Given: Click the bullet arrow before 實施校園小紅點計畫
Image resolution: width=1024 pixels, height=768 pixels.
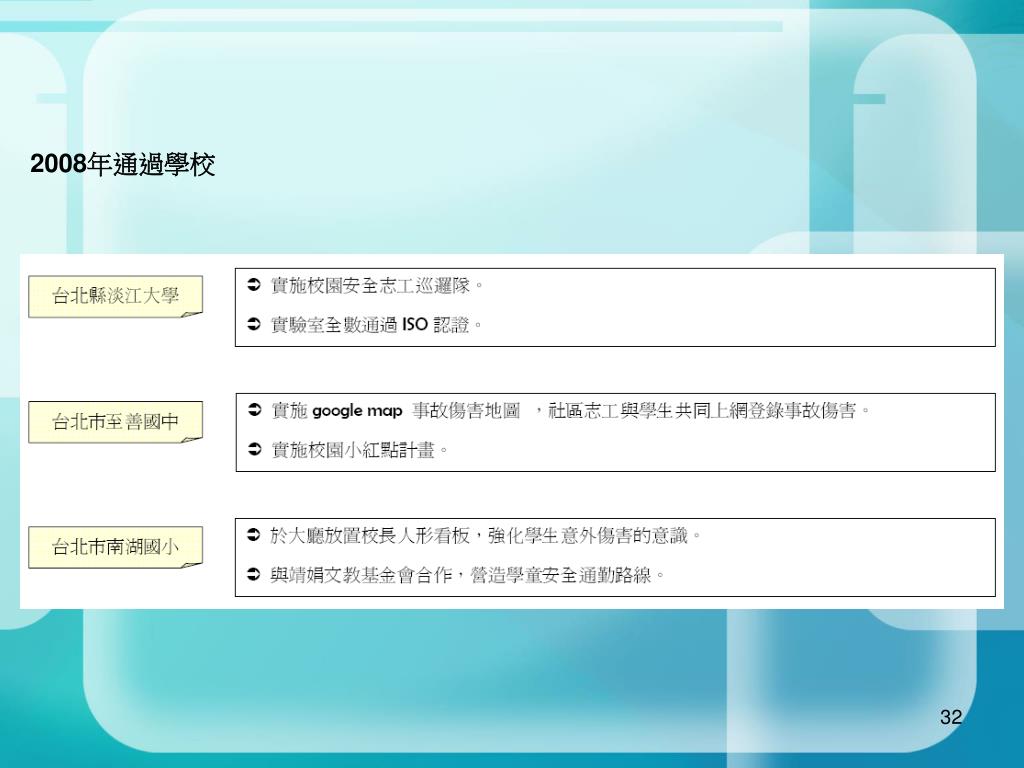Looking at the screenshot, I should tap(254, 449).
